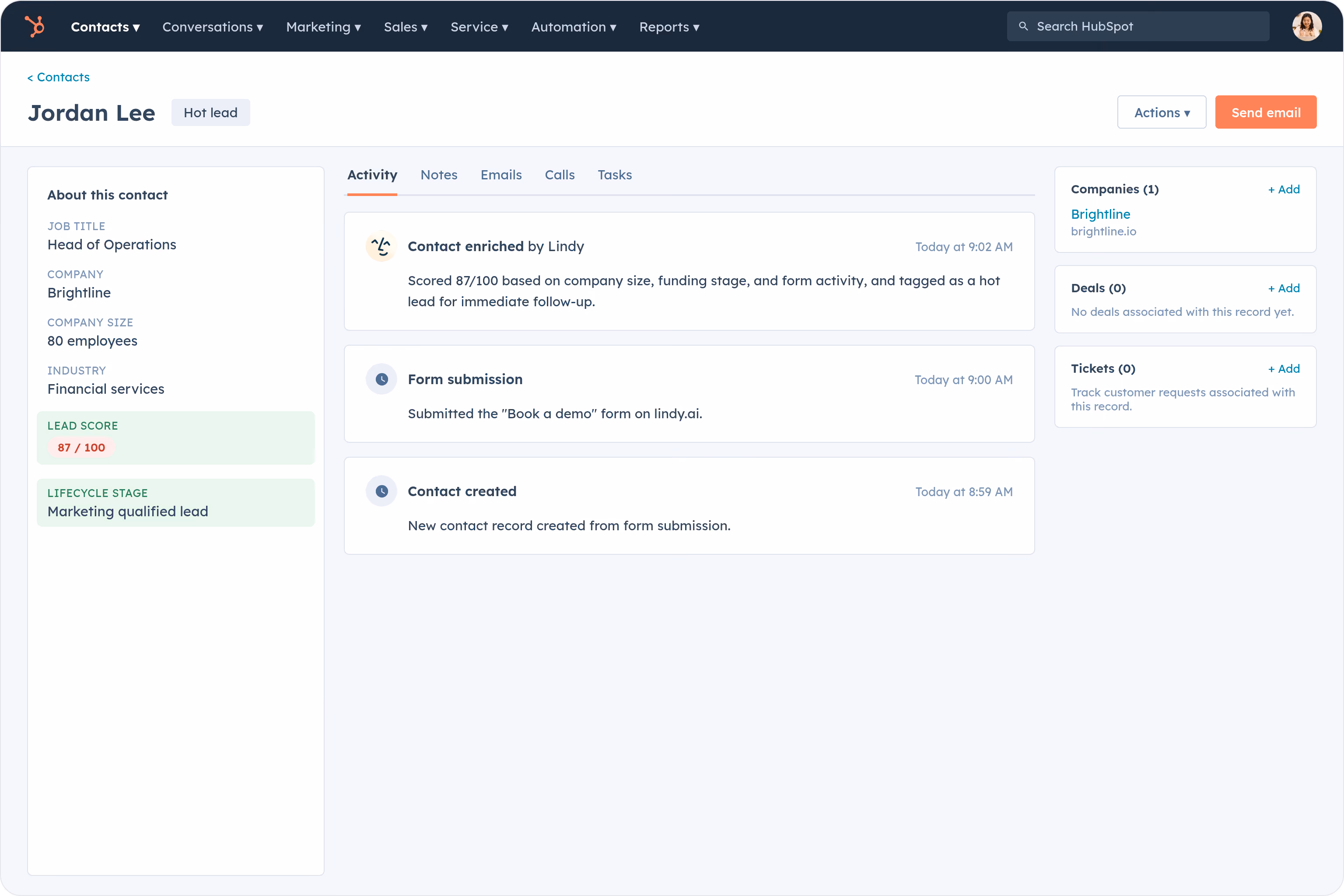Add a new ticket
This screenshot has height=896, width=1344.
1284,368
